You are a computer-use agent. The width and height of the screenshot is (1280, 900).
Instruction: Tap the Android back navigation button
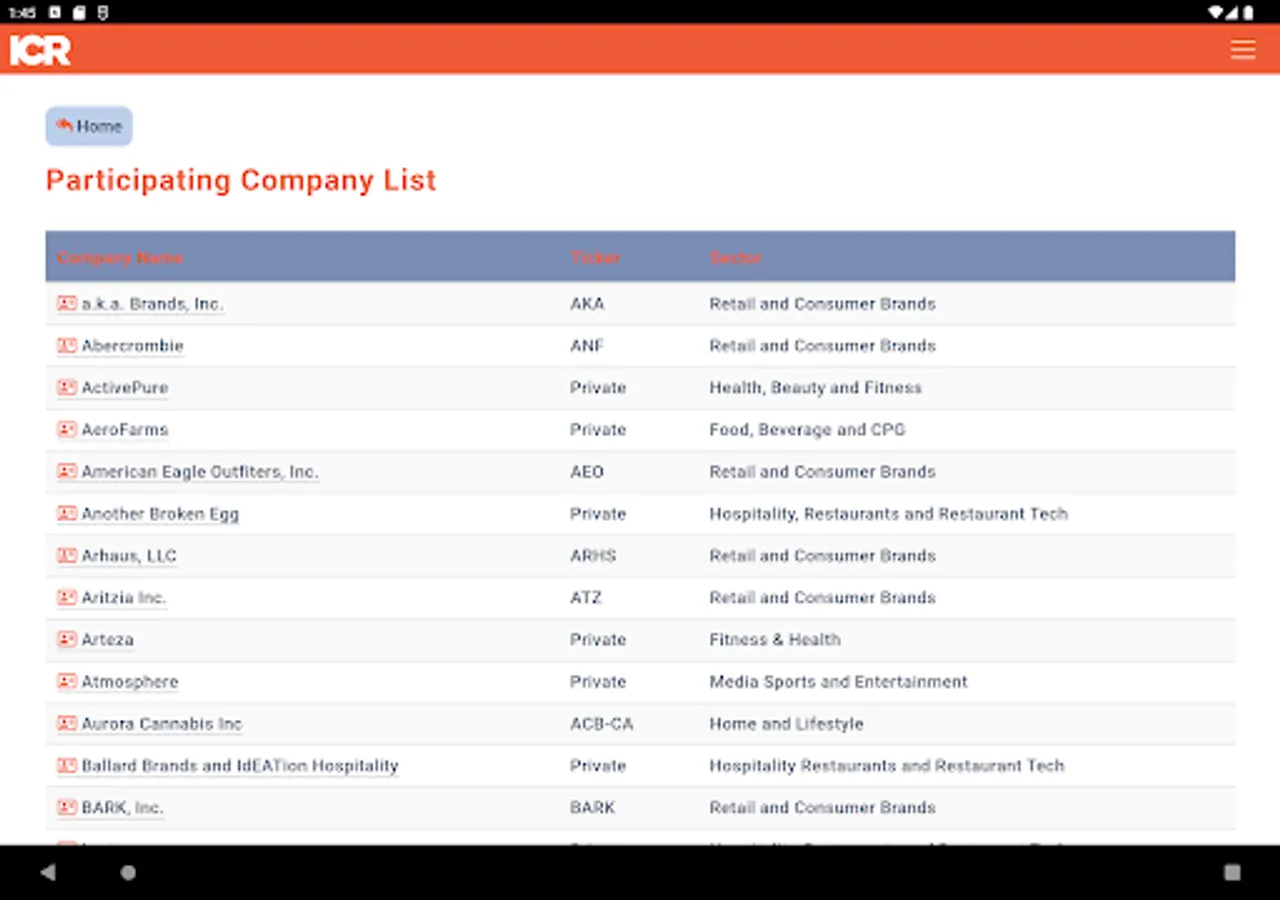coord(48,872)
